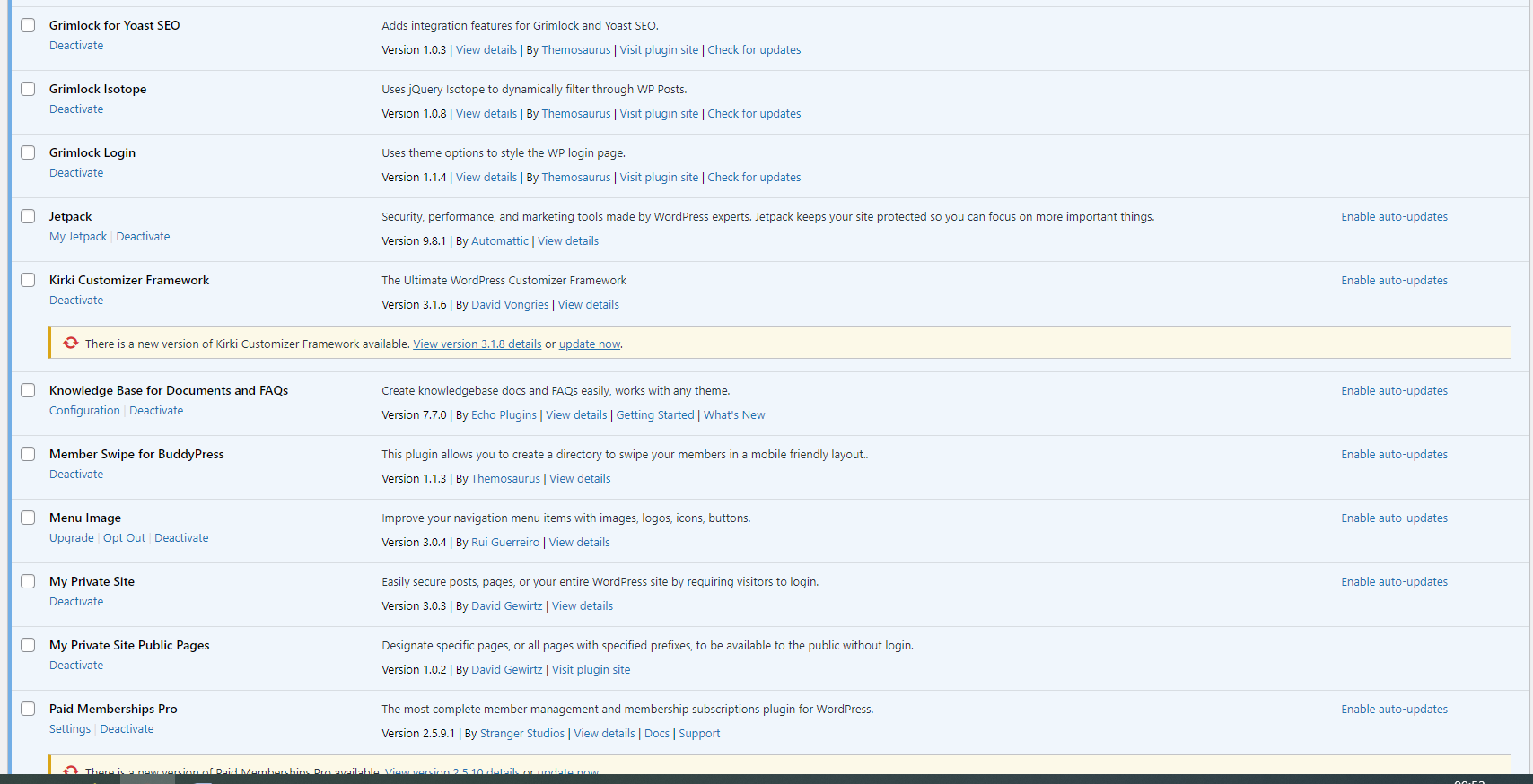Open Stranger Studios author link
This screenshot has height=784, width=1533.
click(x=522, y=734)
